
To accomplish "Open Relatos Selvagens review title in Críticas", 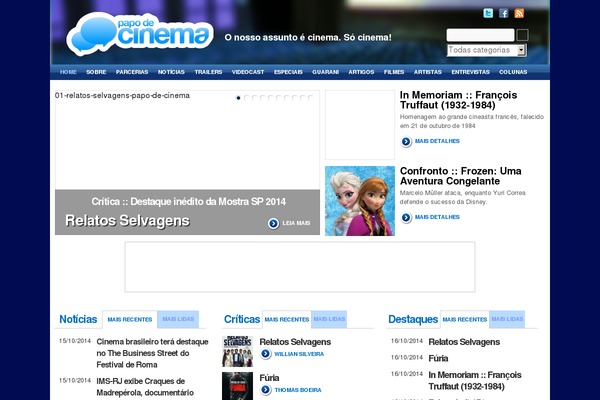I will point(295,342).
